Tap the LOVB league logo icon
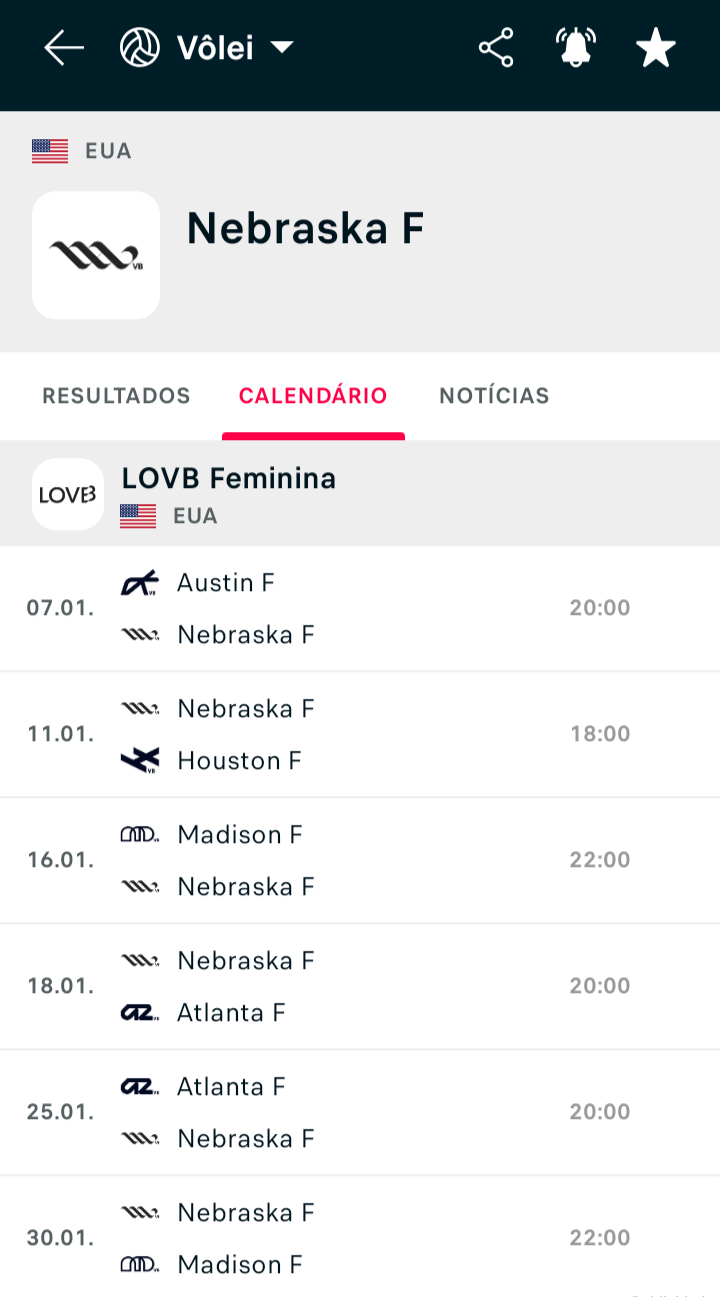This screenshot has height=1297, width=720. coord(68,494)
